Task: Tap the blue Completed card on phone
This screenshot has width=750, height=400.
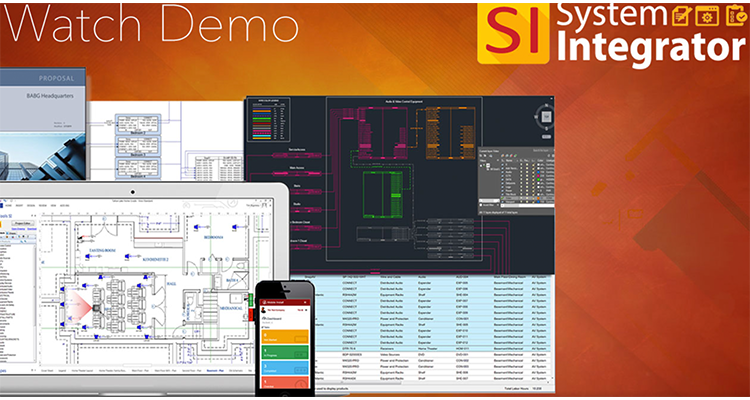Action: click(x=285, y=368)
